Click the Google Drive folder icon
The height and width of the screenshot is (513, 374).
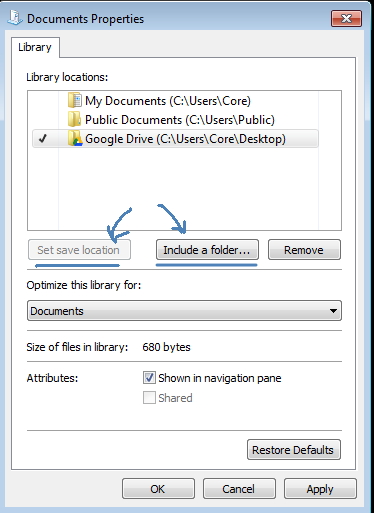coord(75,138)
